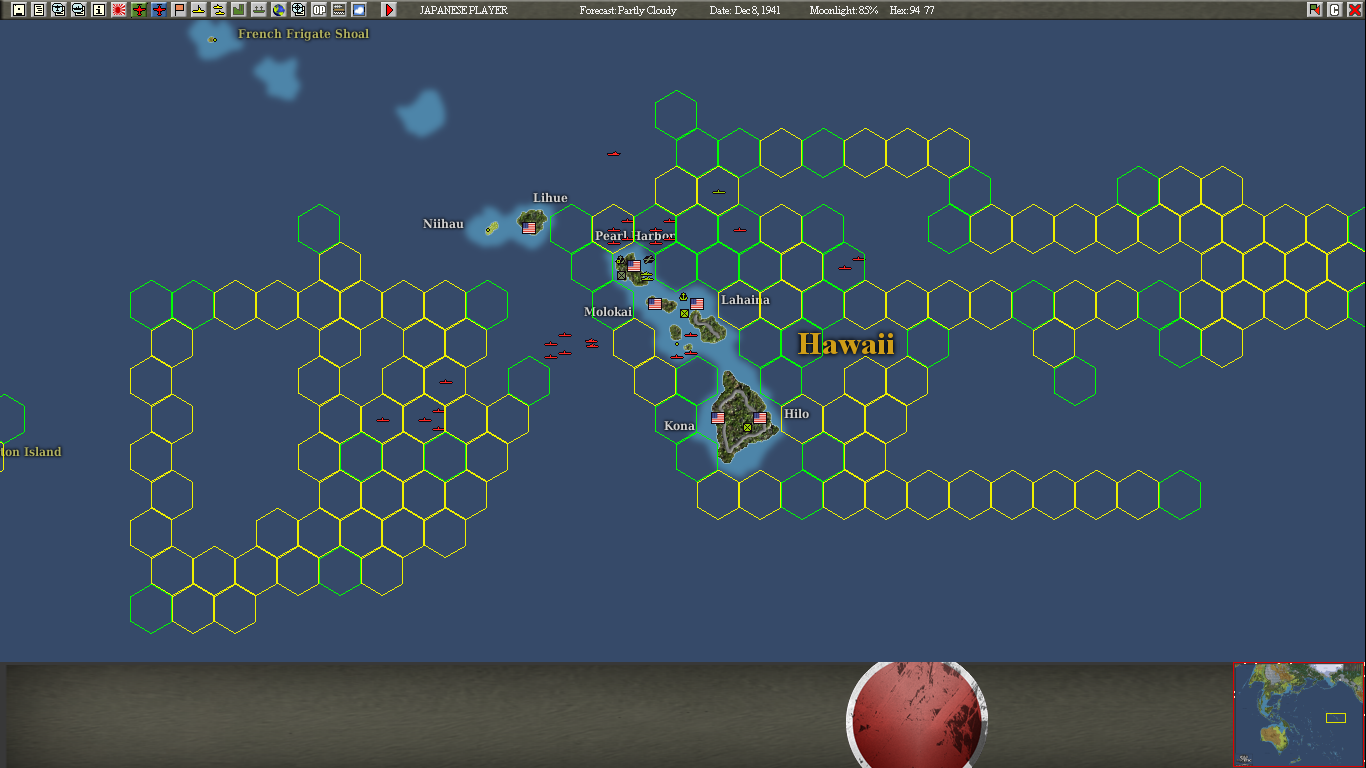The height and width of the screenshot is (768, 1366).
Task: Select the Lihue base flag
Action: [x=529, y=228]
